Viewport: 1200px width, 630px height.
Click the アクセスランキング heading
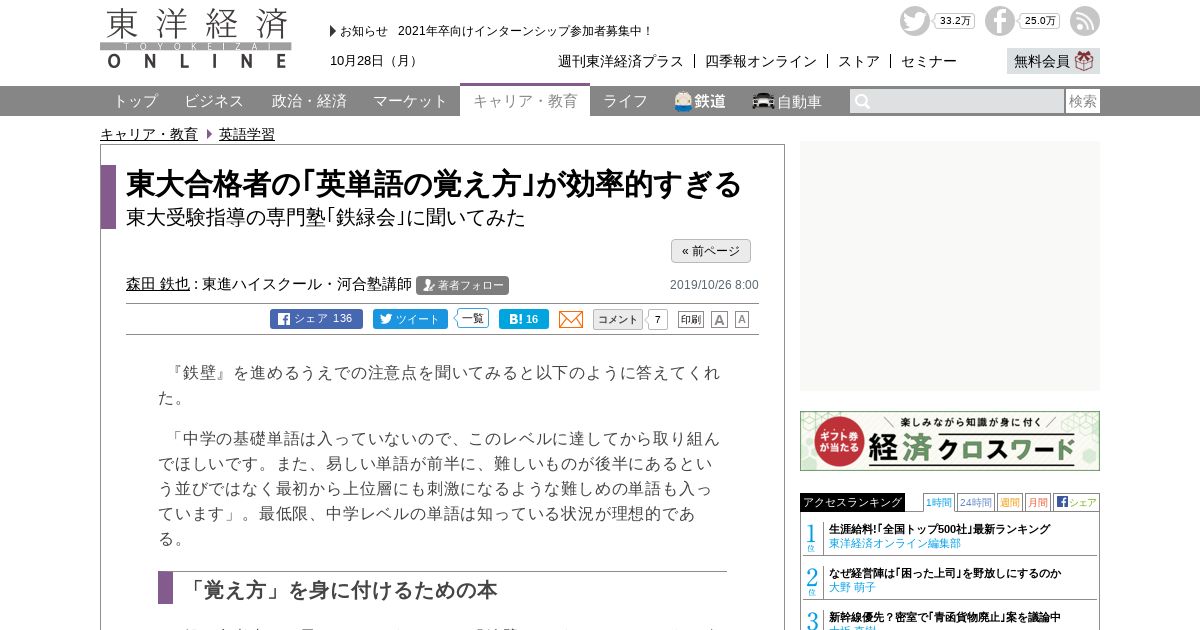tap(852, 502)
